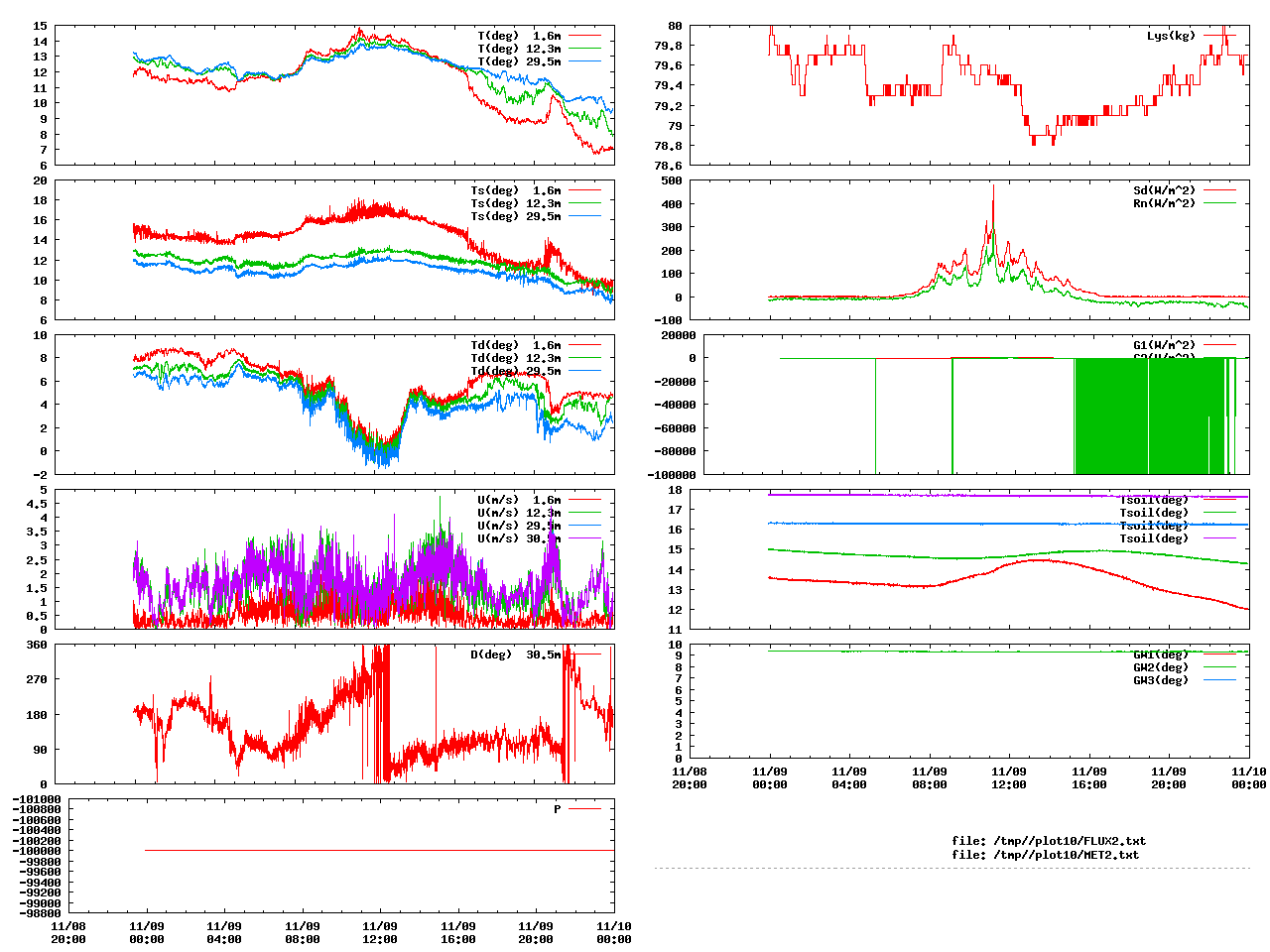The height and width of the screenshot is (952, 1270).
Task: Click the 'Sd(W/m^2)' legend entry
Action: click(x=1165, y=190)
